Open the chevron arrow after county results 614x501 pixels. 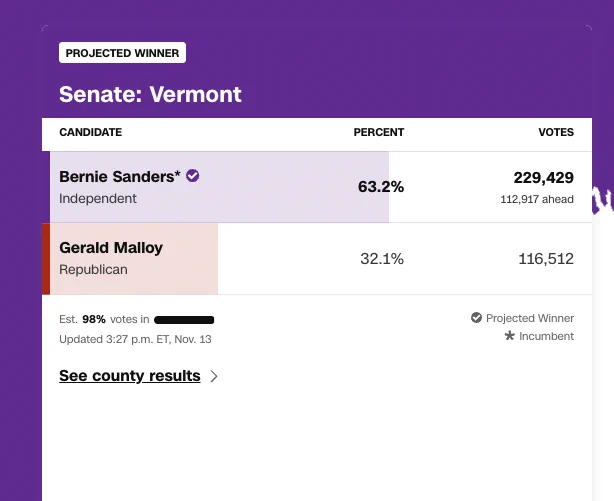point(214,376)
